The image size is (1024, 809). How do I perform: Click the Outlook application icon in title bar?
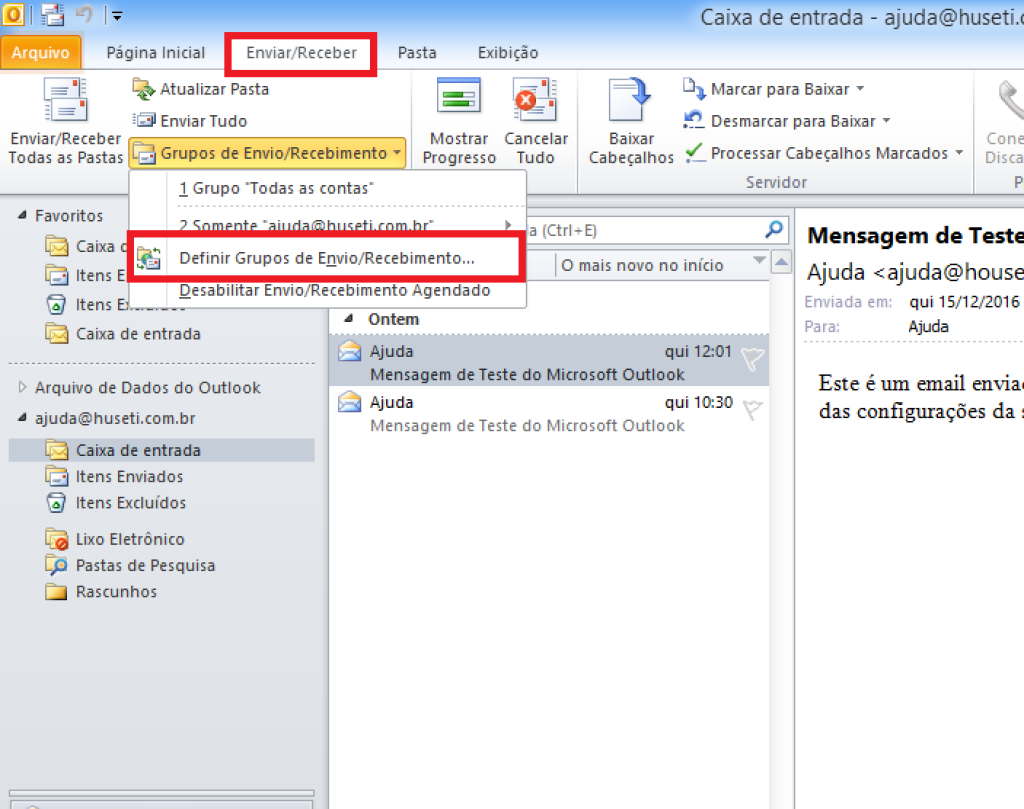(12, 14)
